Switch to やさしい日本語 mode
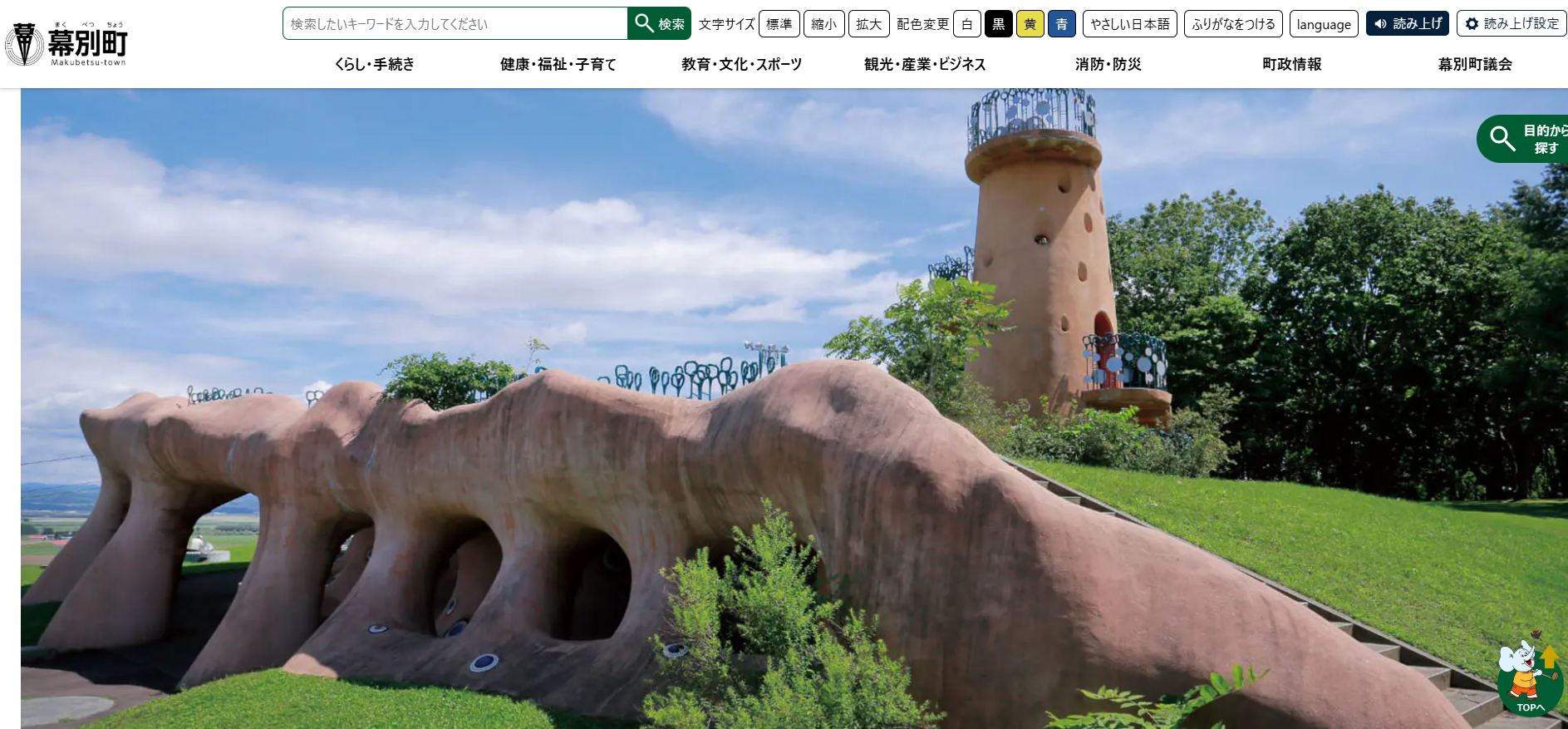 click(1130, 24)
